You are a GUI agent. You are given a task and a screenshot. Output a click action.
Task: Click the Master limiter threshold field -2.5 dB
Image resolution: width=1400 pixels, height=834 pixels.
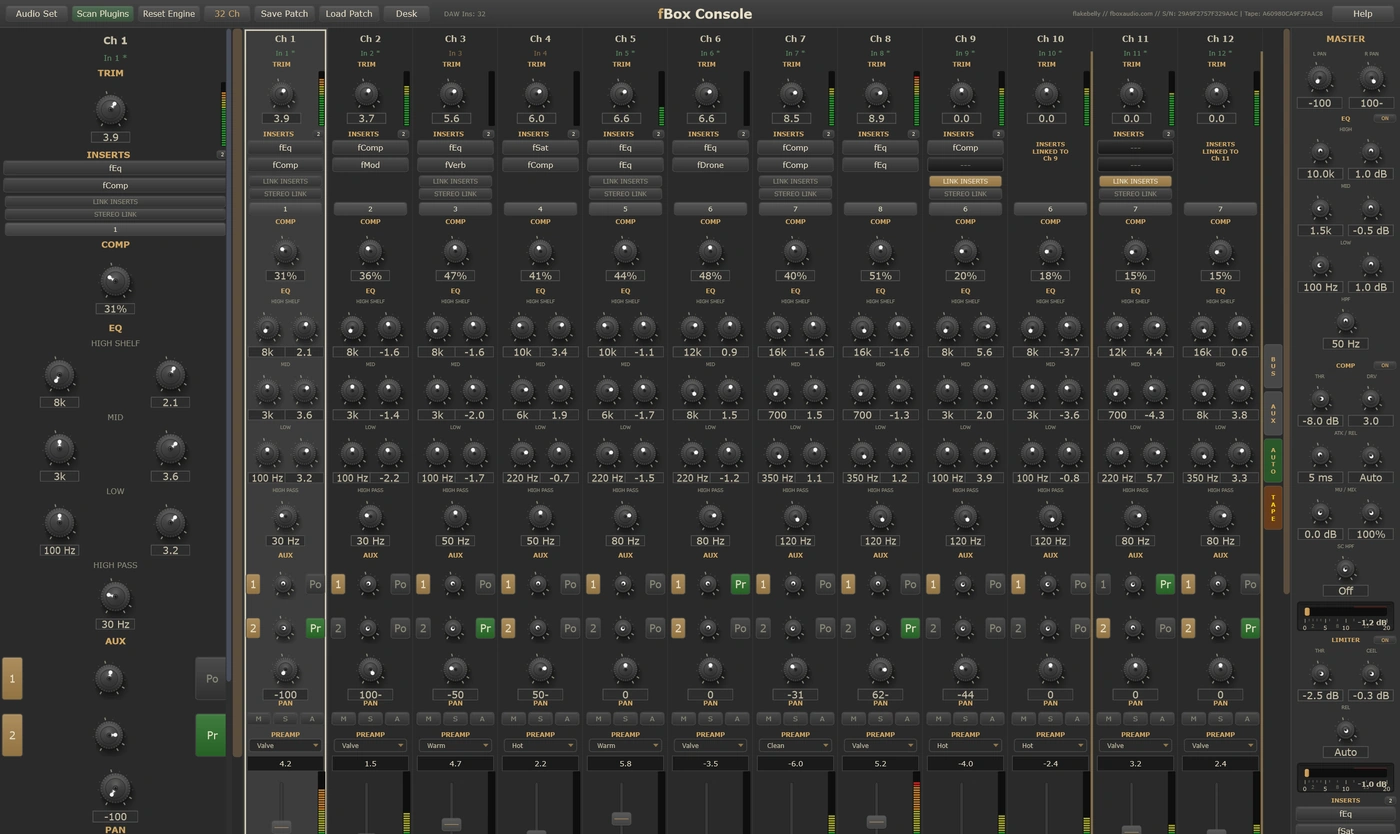(x=1320, y=695)
